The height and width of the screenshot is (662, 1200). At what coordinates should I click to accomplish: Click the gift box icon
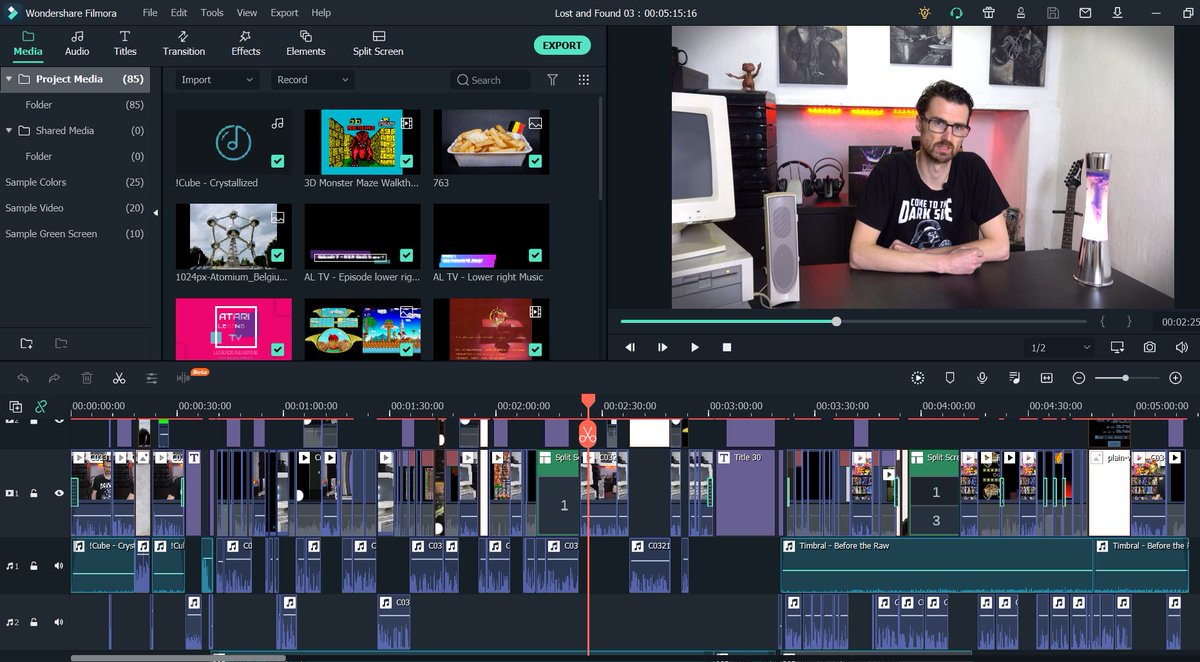988,13
